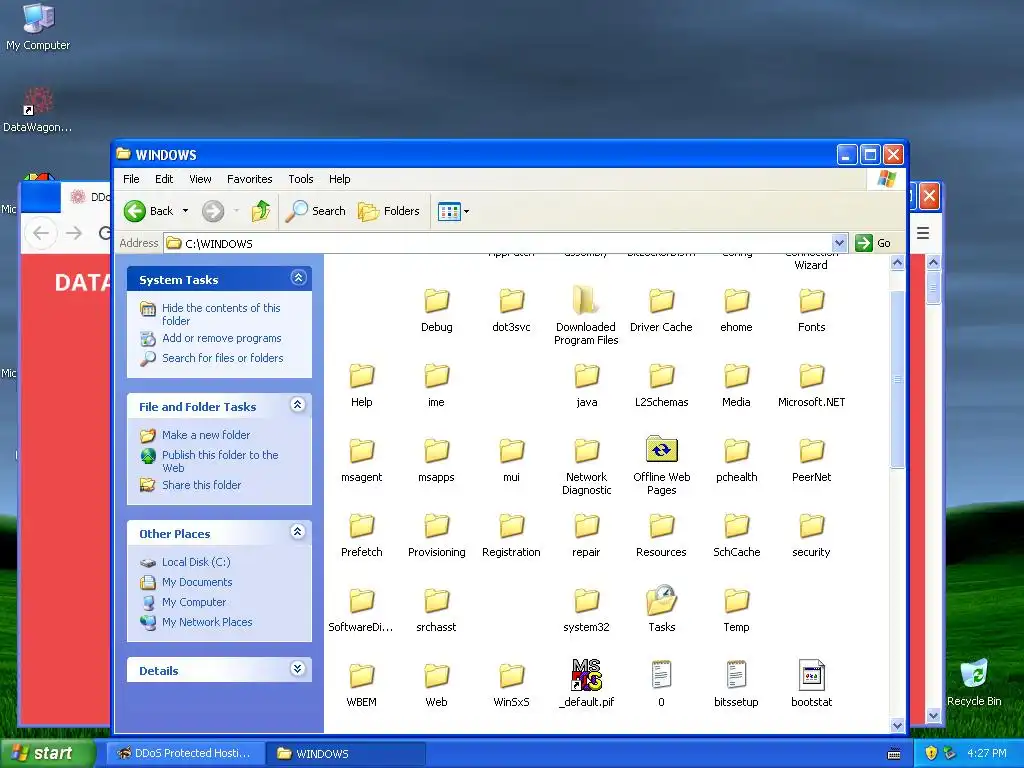Select the WinSxS folder
The width and height of the screenshot is (1024, 768).
click(x=511, y=685)
